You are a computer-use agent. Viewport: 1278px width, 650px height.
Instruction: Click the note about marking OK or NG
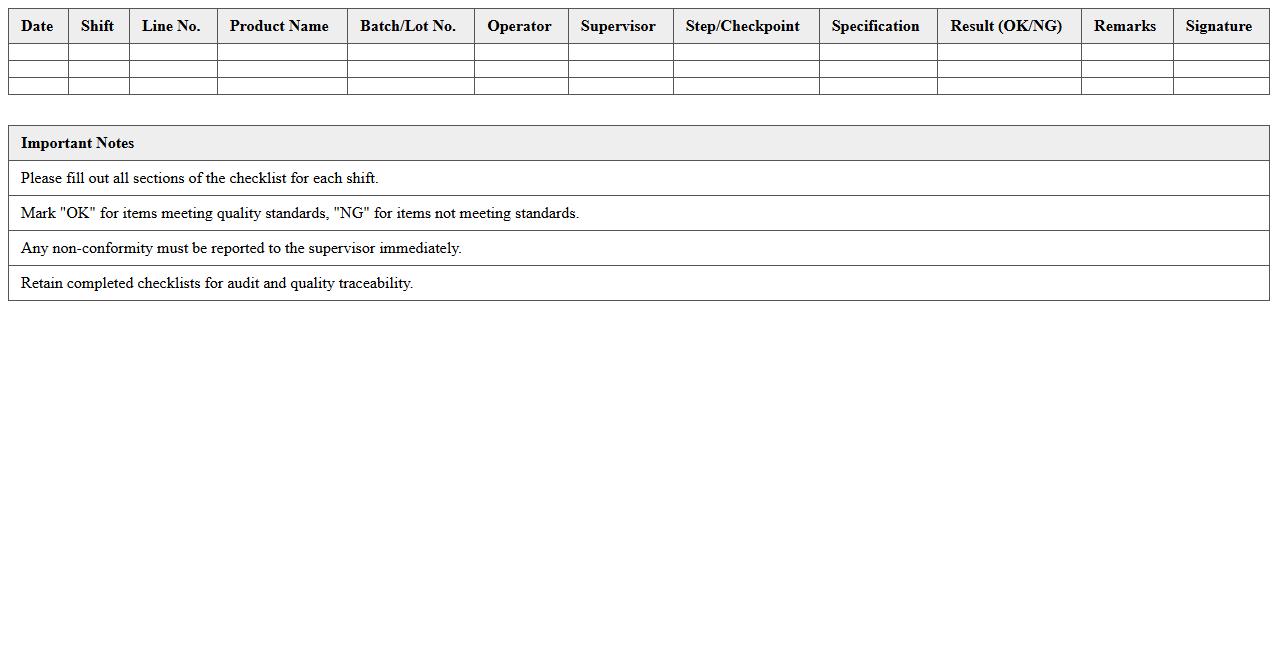pyautogui.click(x=298, y=213)
